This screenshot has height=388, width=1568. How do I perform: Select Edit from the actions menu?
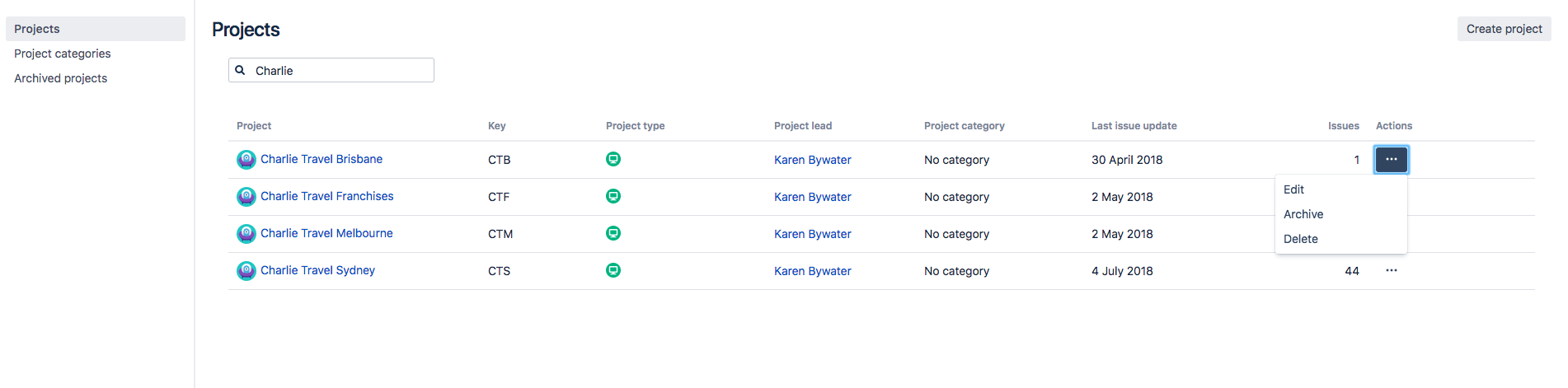1293,189
